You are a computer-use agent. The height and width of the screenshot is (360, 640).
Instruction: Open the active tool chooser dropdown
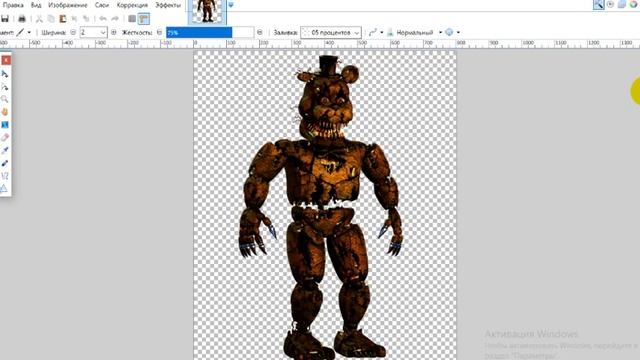[x=29, y=32]
